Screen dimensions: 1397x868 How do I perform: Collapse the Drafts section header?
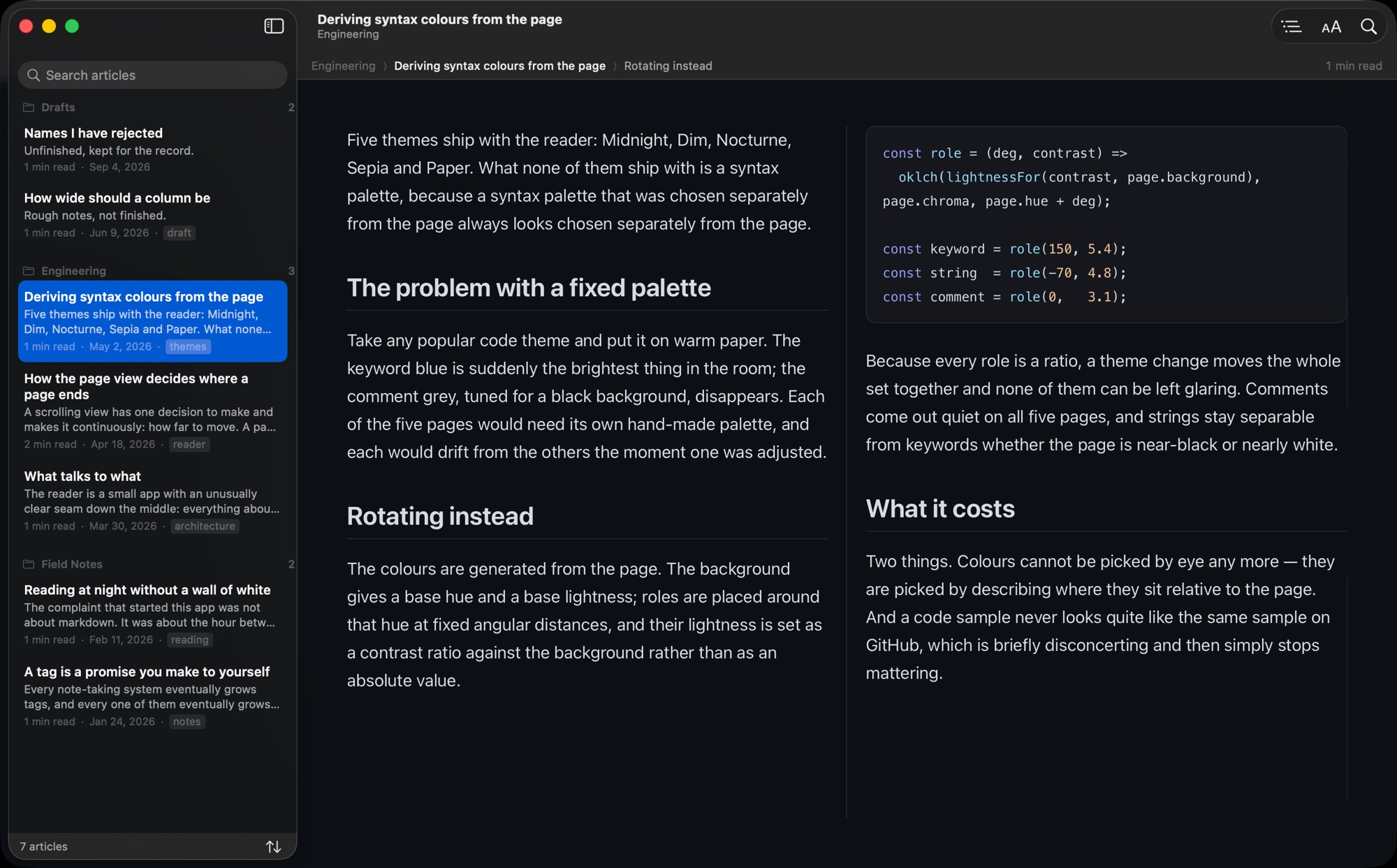[x=153, y=108]
